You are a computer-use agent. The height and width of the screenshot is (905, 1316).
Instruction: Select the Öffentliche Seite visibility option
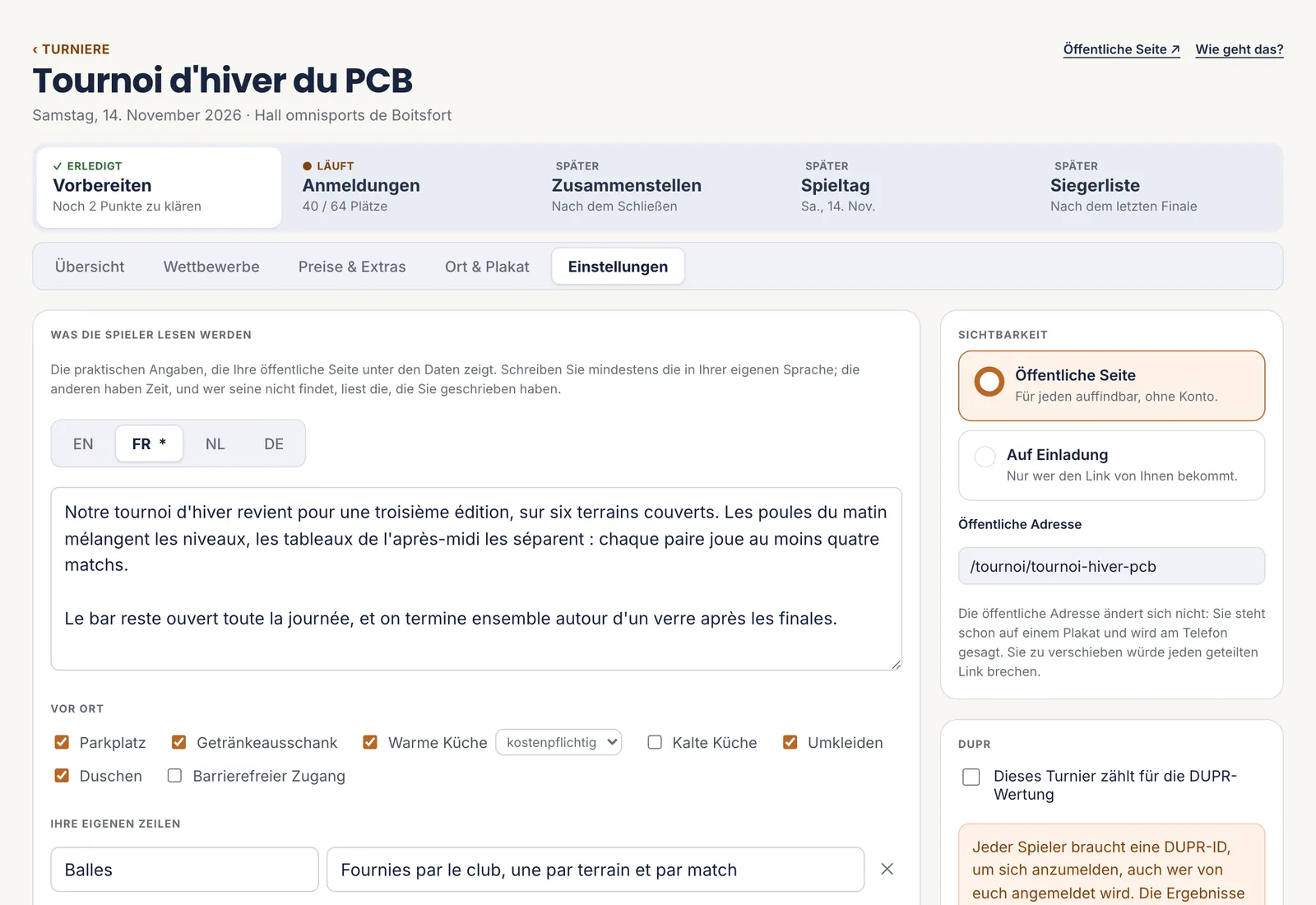[x=1111, y=386]
